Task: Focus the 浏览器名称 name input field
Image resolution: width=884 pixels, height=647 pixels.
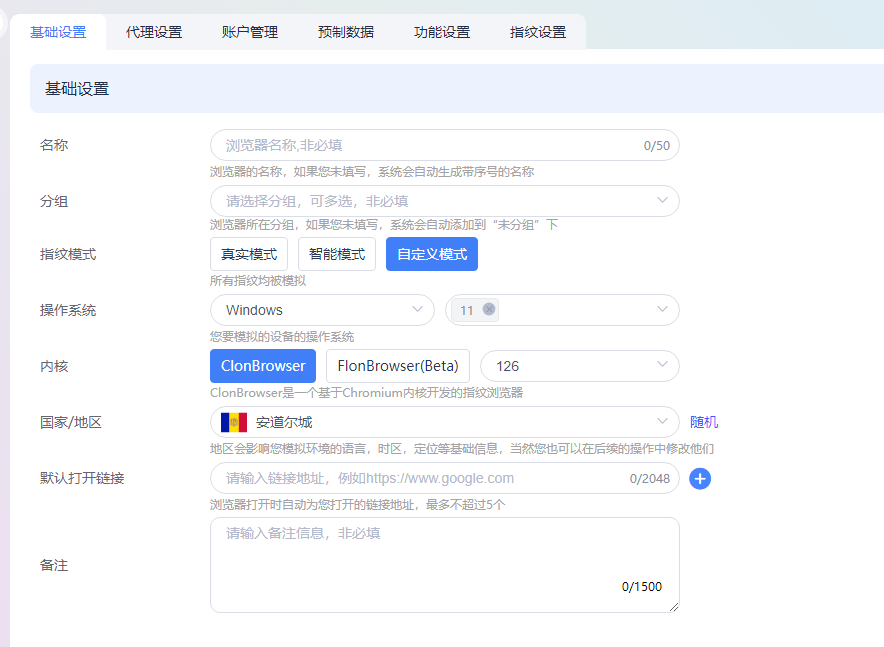Action: pos(444,145)
